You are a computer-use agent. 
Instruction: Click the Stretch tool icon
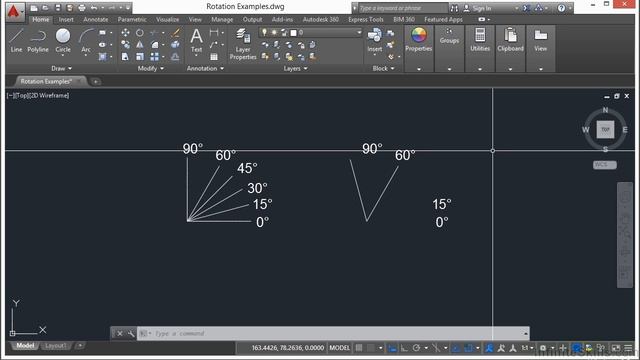125,57
